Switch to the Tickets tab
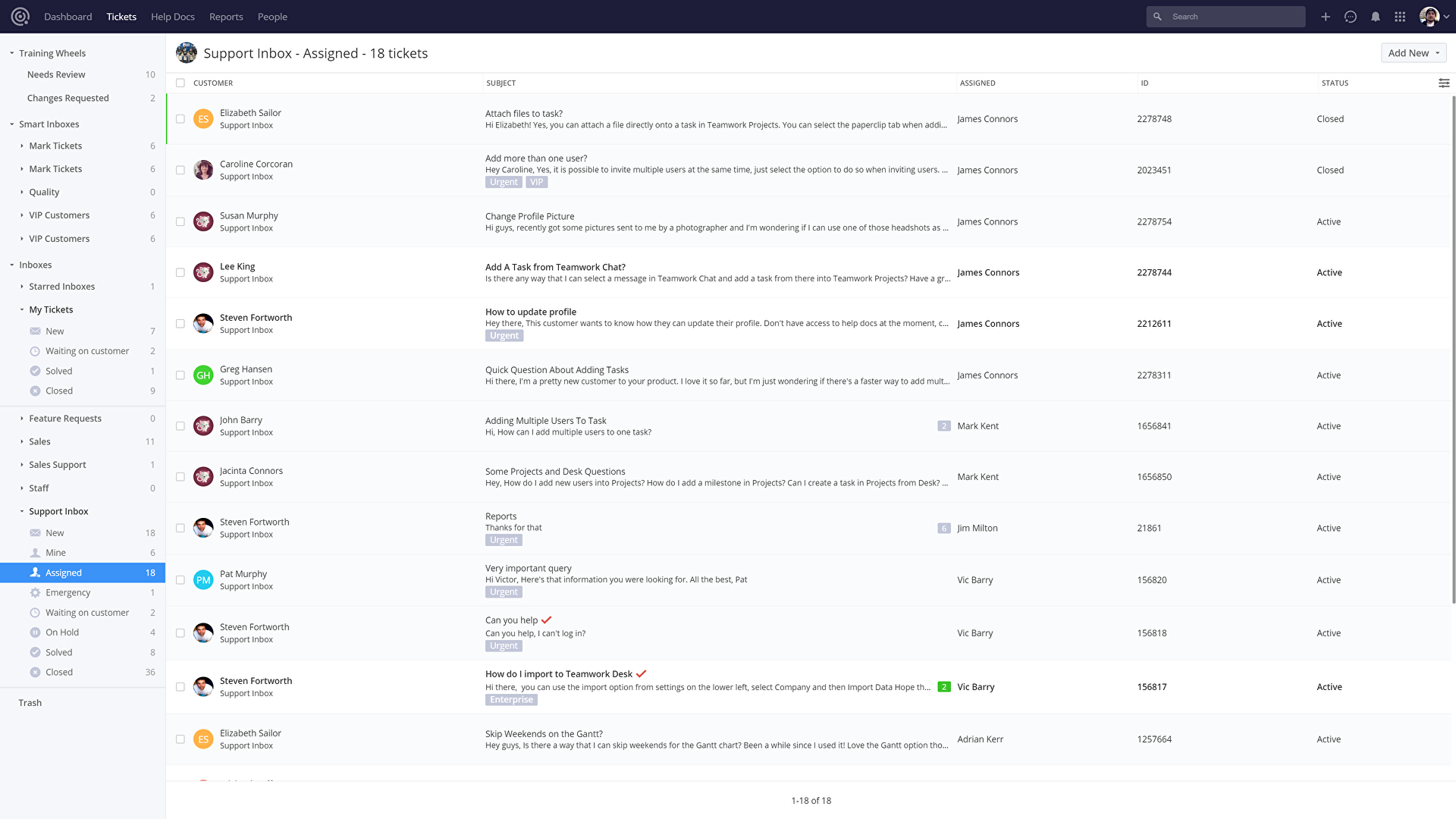The image size is (1456, 819). click(x=121, y=17)
